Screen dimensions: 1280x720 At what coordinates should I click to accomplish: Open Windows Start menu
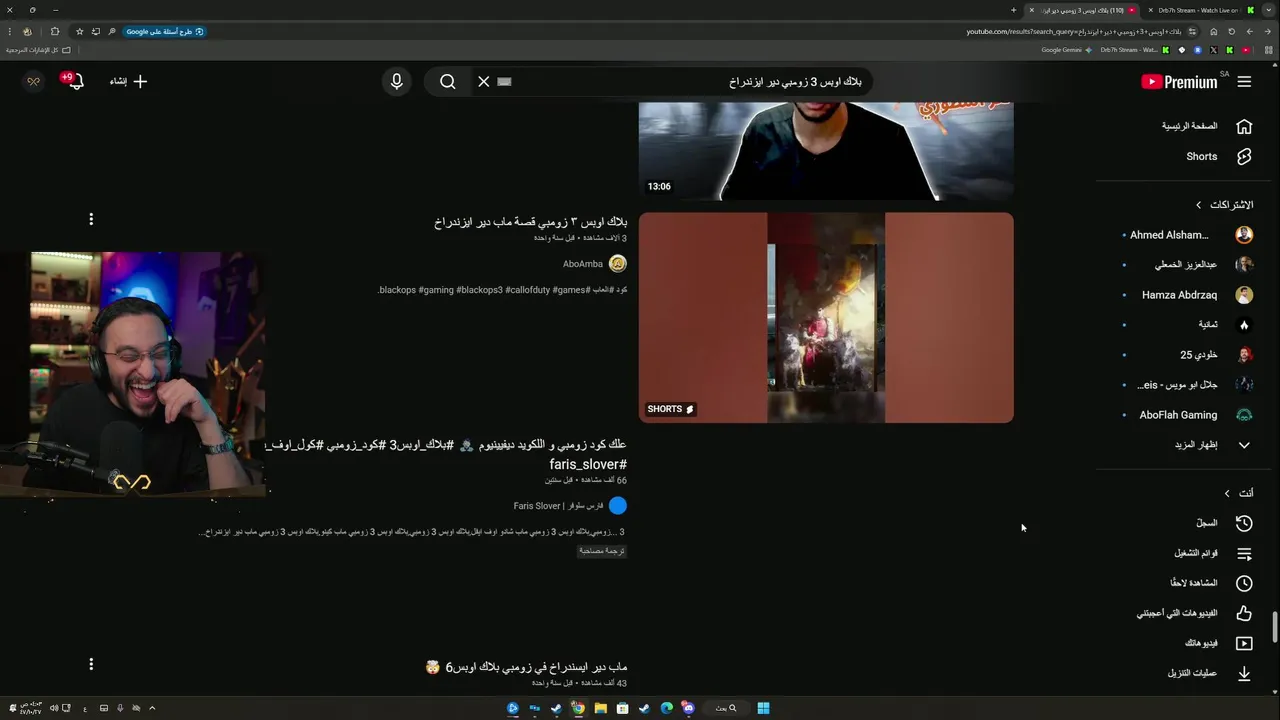(763, 708)
